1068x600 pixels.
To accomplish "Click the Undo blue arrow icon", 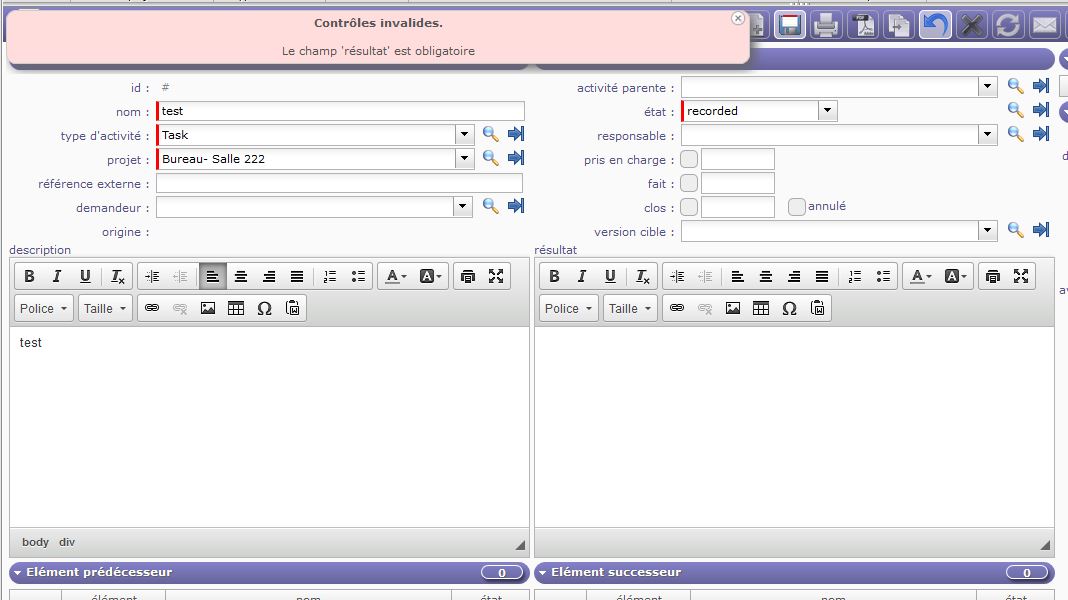I will [x=935, y=25].
